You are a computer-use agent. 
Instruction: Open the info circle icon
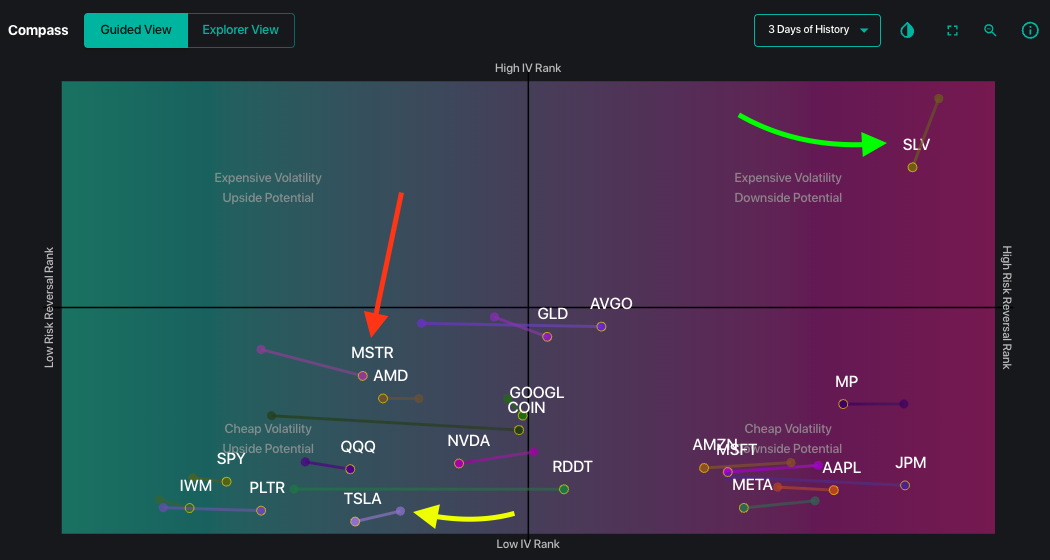click(x=1029, y=30)
